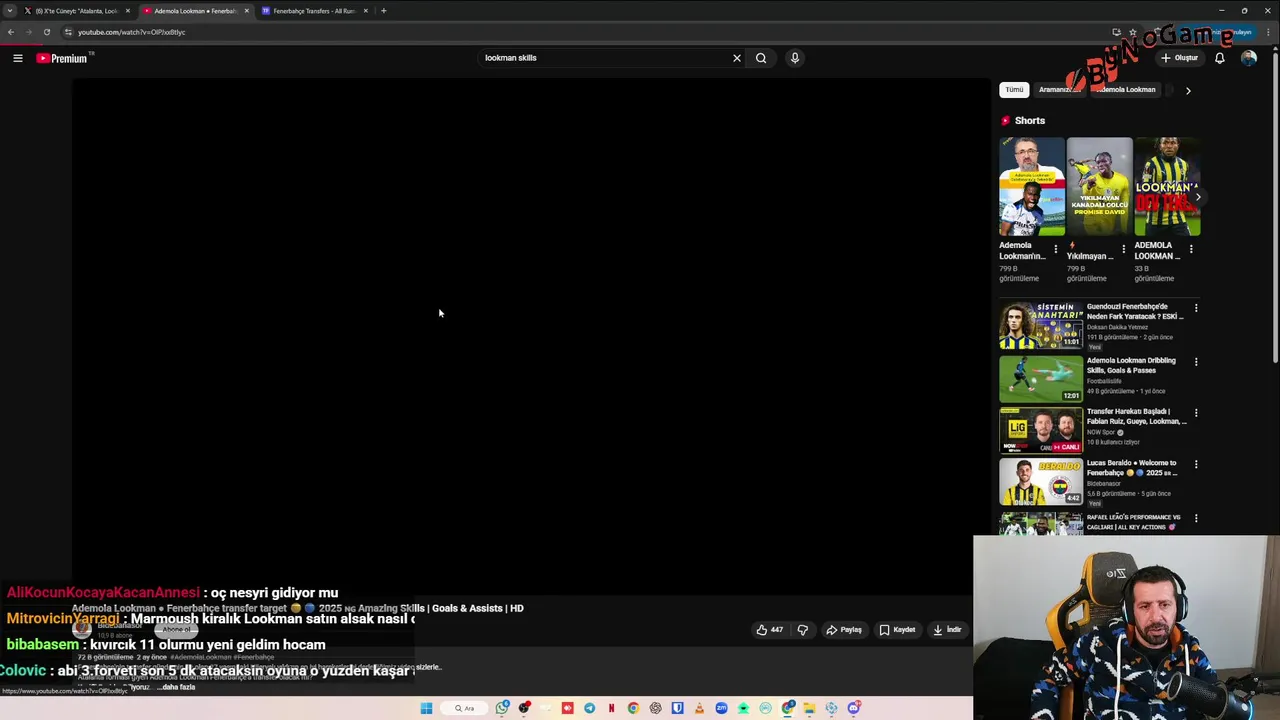The image size is (1280, 720).
Task: Open the Yıkılmayan Kanadalı Golcü Short thumbnail
Action: point(1099,187)
